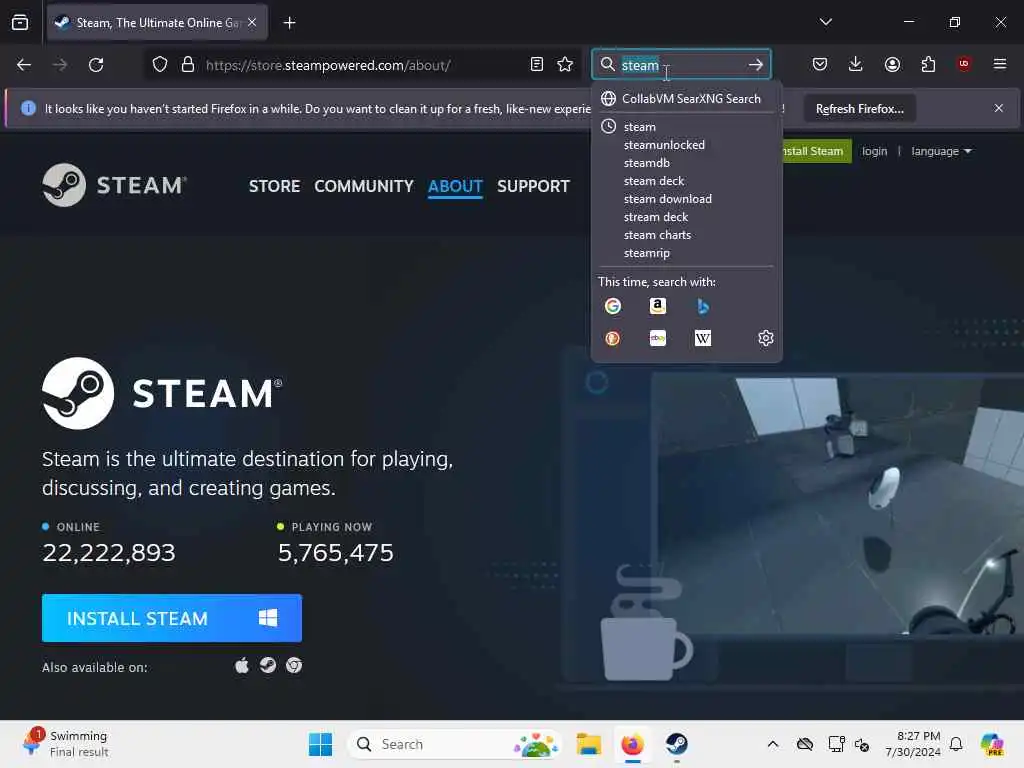The height and width of the screenshot is (768, 1024).
Task: Click into the search bar field
Action: point(682,65)
